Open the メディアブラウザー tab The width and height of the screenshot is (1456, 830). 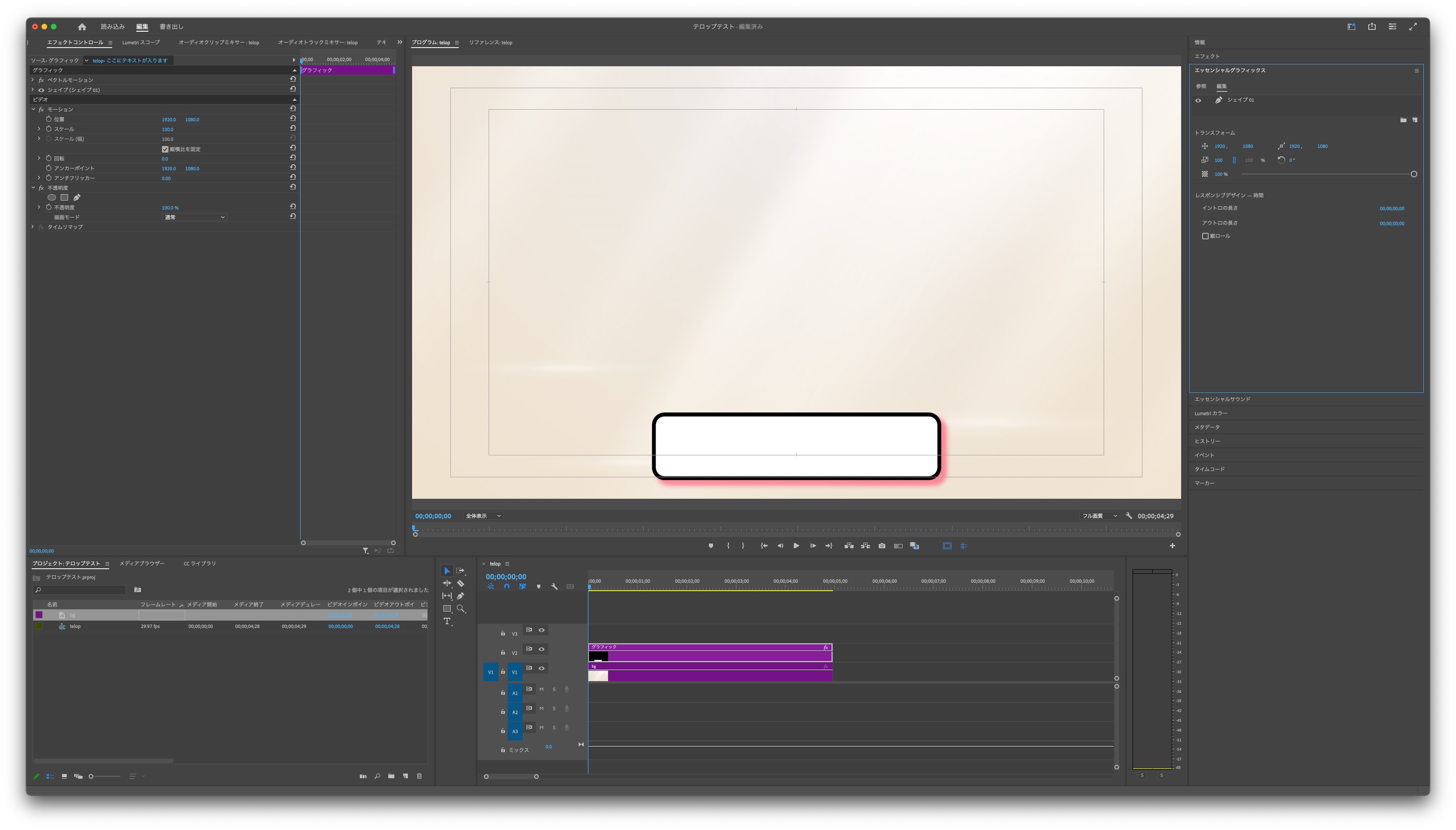(x=142, y=563)
